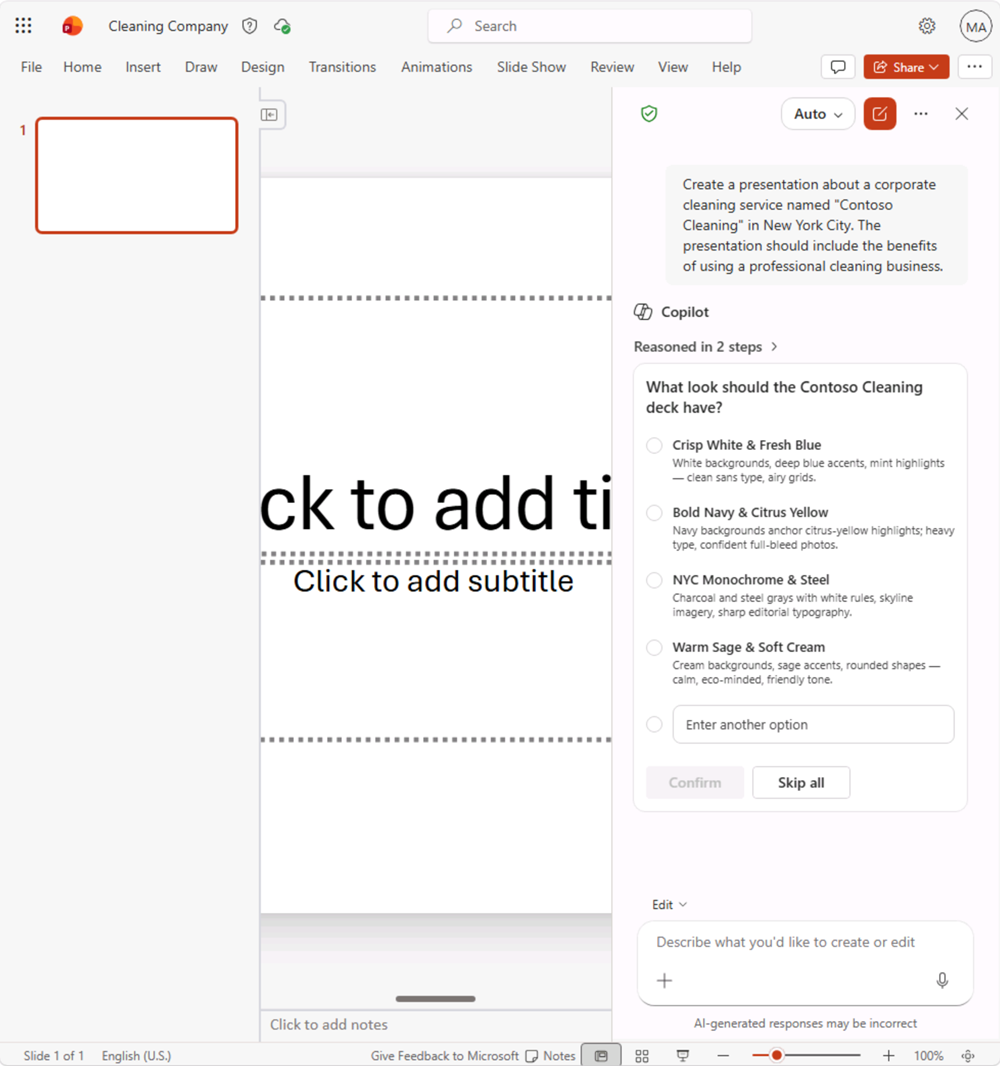Adjust the zoom slider handle
Screen dimensions: 1000x1066
pos(776,1056)
